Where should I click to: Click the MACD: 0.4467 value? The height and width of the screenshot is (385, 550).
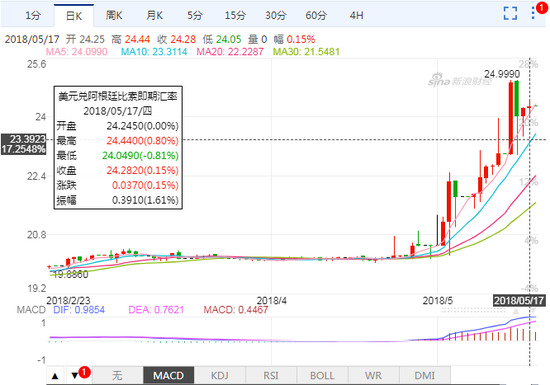(236, 310)
